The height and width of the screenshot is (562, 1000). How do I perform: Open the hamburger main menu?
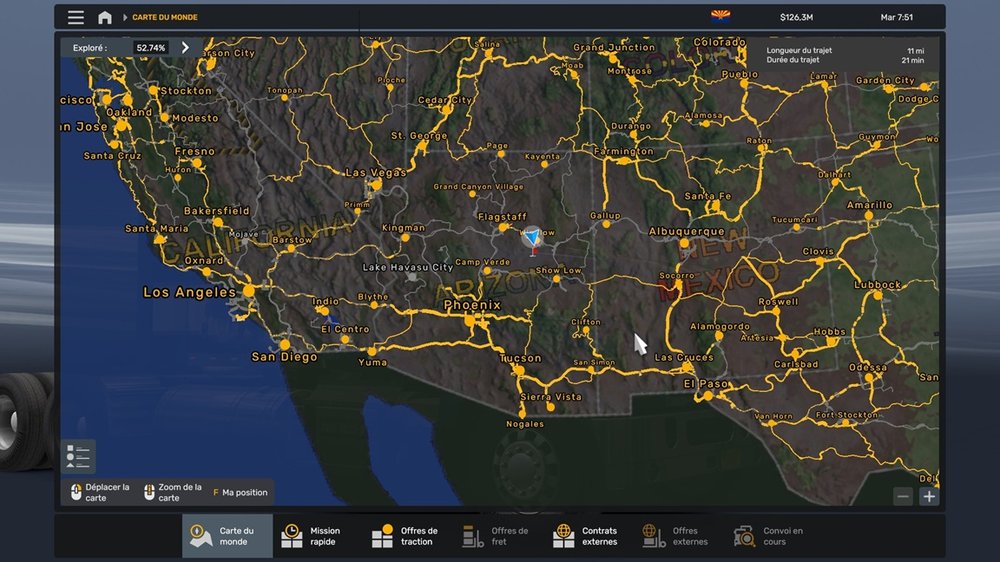[76, 17]
